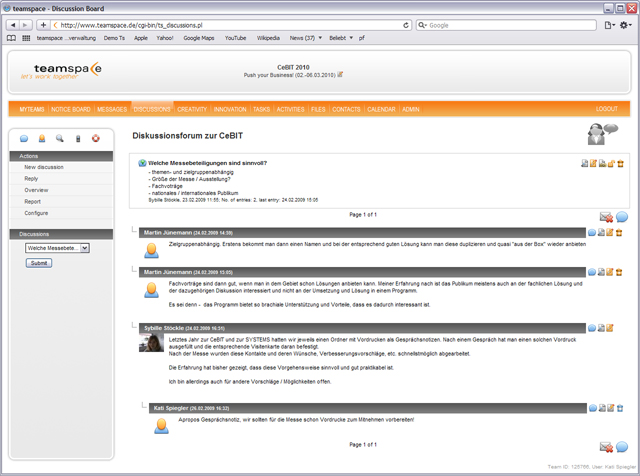This screenshot has width=640, height=476.
Task: Open the Calendar tab in navigation
Action: point(381,108)
